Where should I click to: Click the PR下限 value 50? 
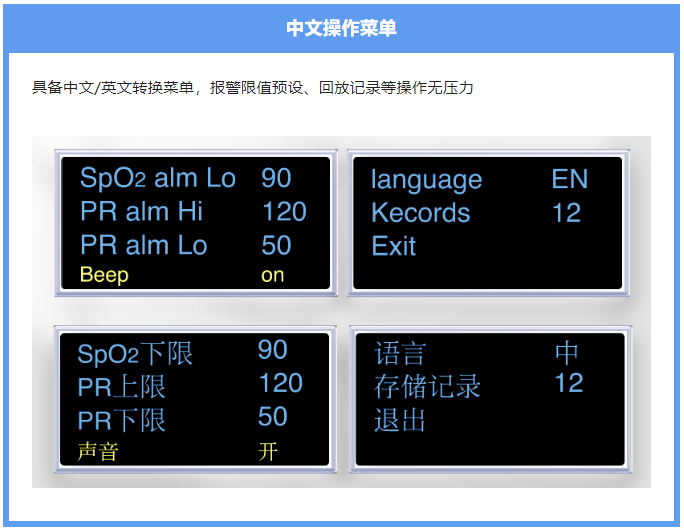(273, 416)
